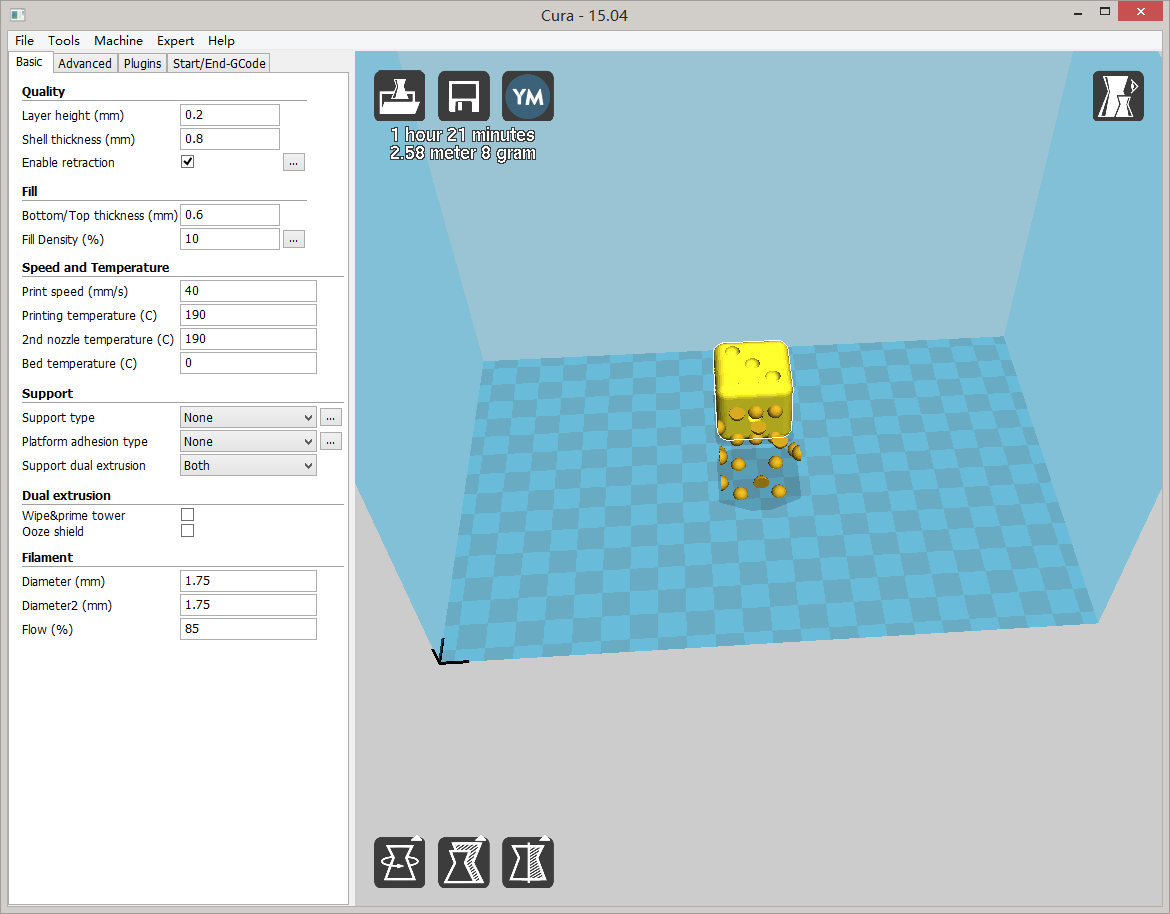
Task: Click the Fill Density expert settings button
Action: (x=293, y=238)
